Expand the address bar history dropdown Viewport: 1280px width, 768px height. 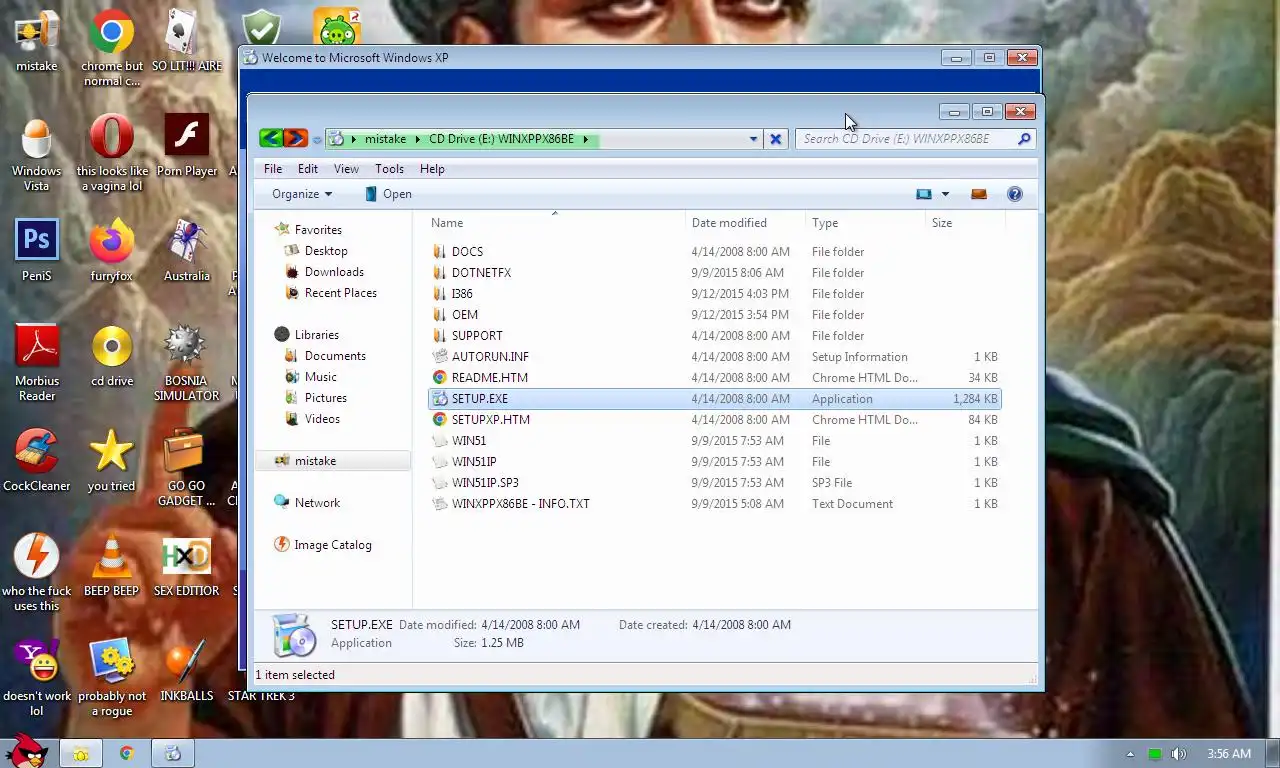pos(753,139)
